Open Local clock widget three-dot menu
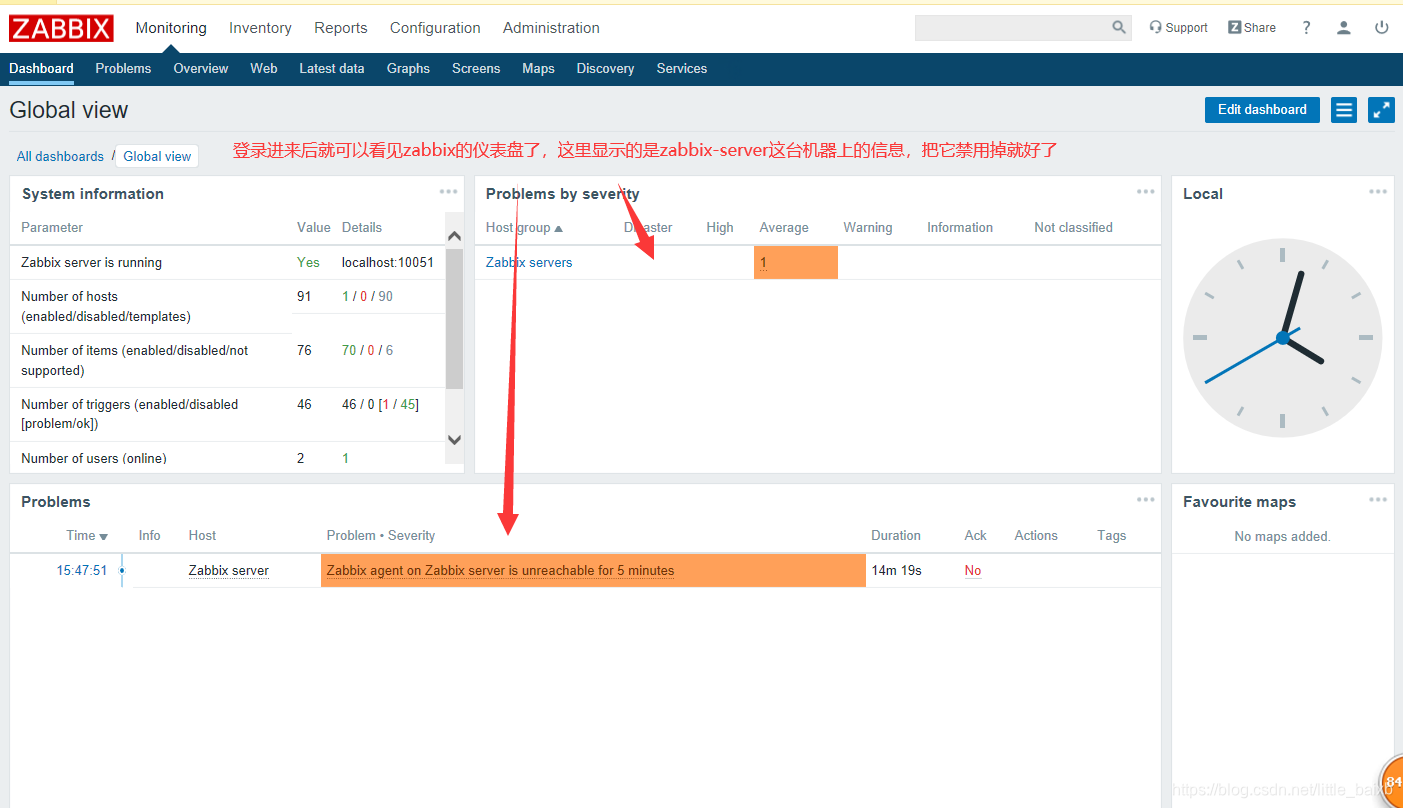This screenshot has height=808, width=1403. click(1378, 192)
